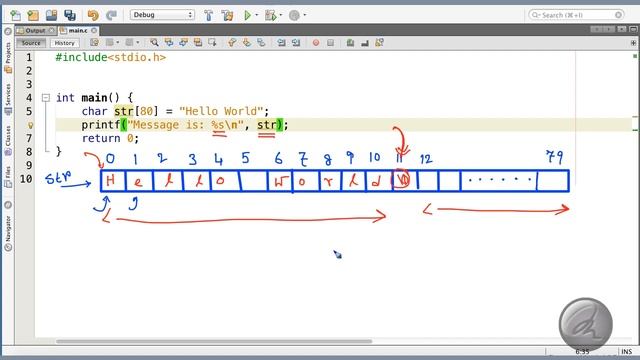Open the Services side panel
The height and width of the screenshot is (360, 640).
(8, 99)
